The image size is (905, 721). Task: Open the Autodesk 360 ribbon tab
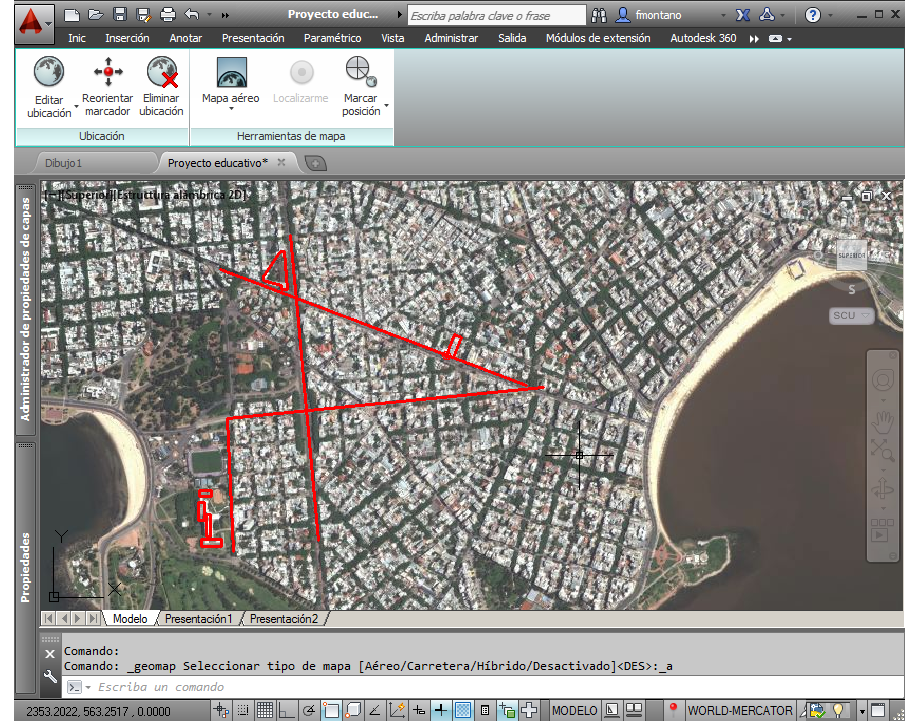click(x=703, y=38)
